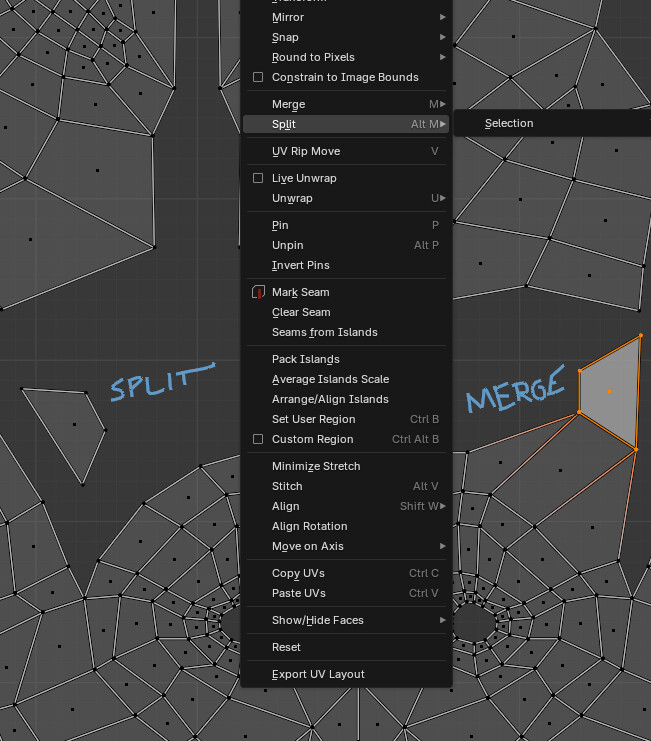The width and height of the screenshot is (651, 741).
Task: Click UV Rip Move
Action: click(346, 151)
